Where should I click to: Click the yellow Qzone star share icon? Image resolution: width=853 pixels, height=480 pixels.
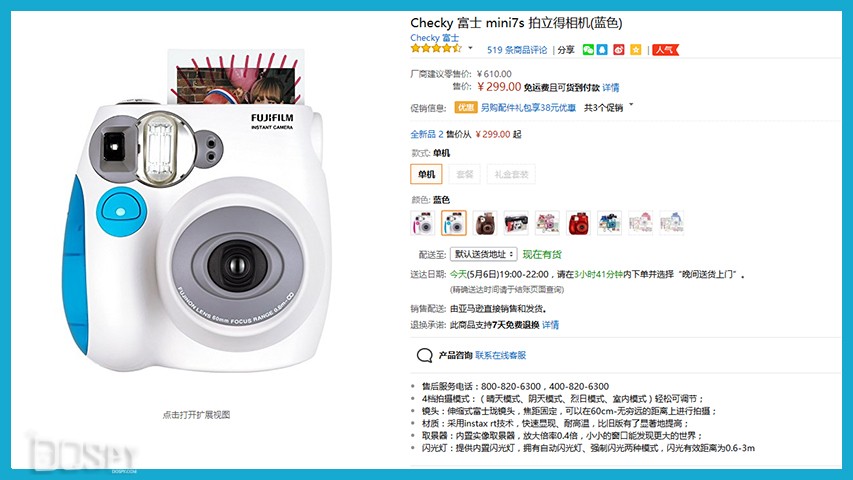coord(635,50)
